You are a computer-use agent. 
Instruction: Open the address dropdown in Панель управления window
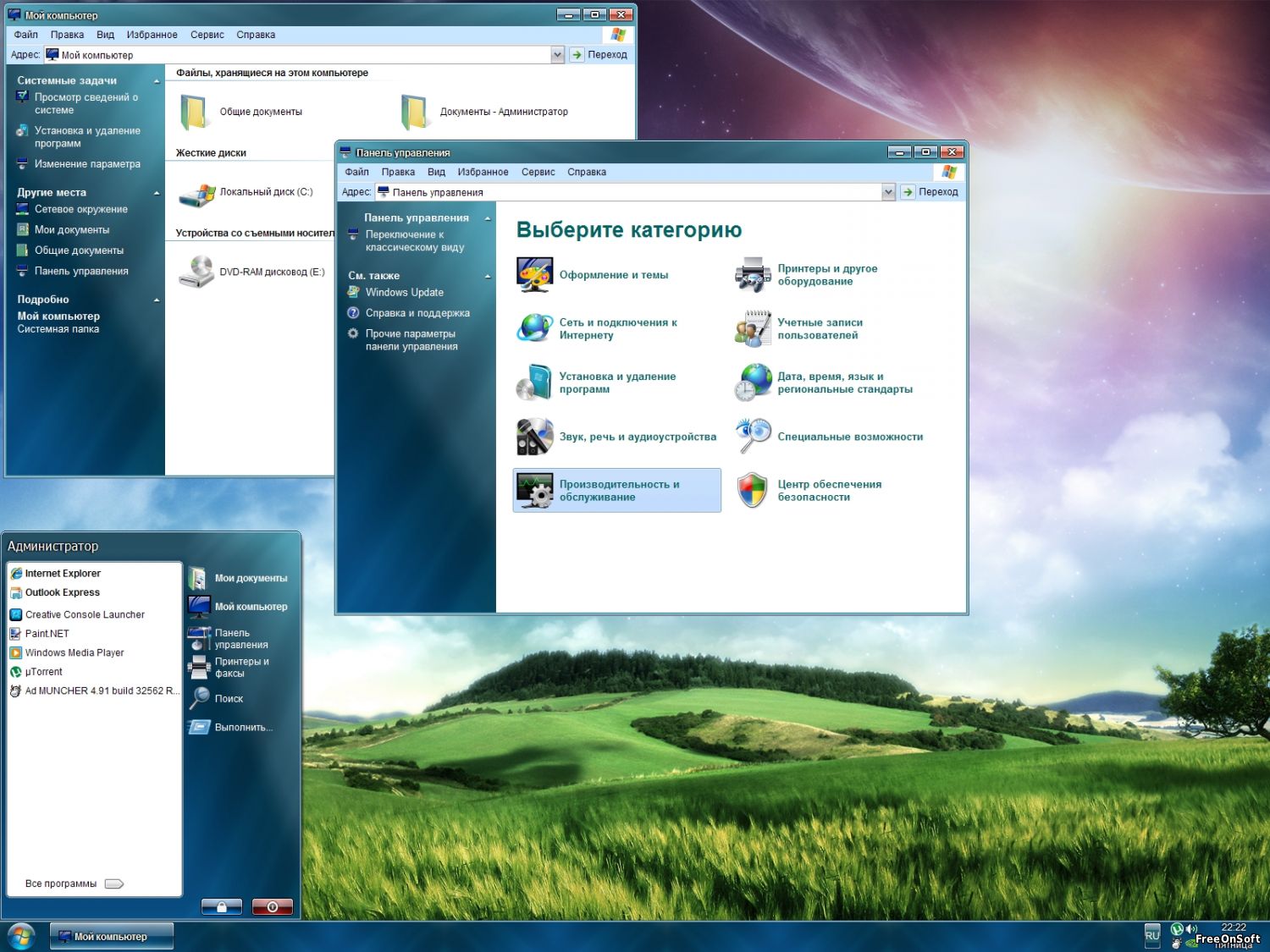pos(888,192)
